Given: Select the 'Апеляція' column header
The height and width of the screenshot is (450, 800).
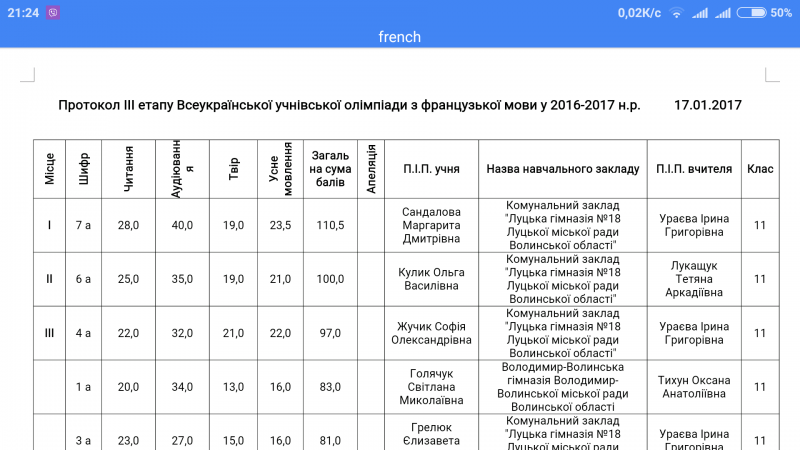Looking at the screenshot, I should 371,169.
